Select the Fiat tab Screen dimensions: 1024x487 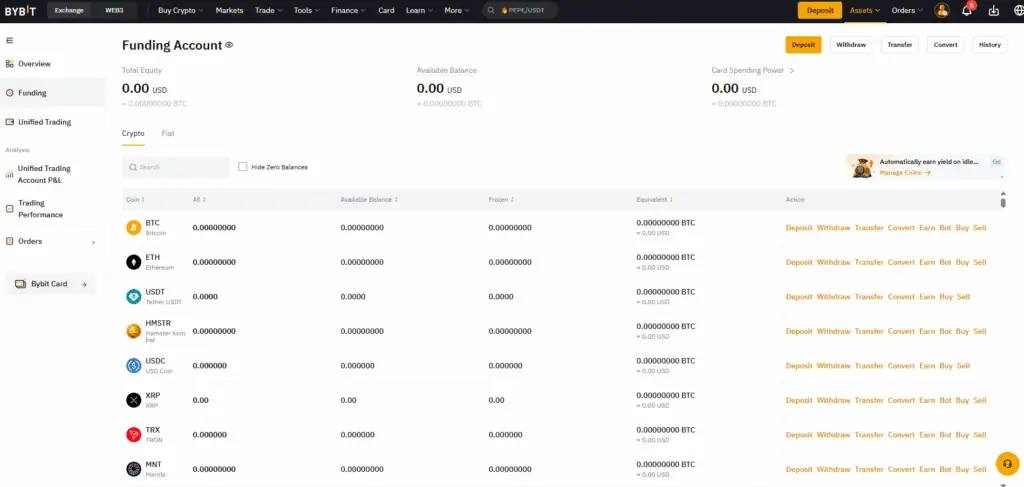pyautogui.click(x=168, y=133)
